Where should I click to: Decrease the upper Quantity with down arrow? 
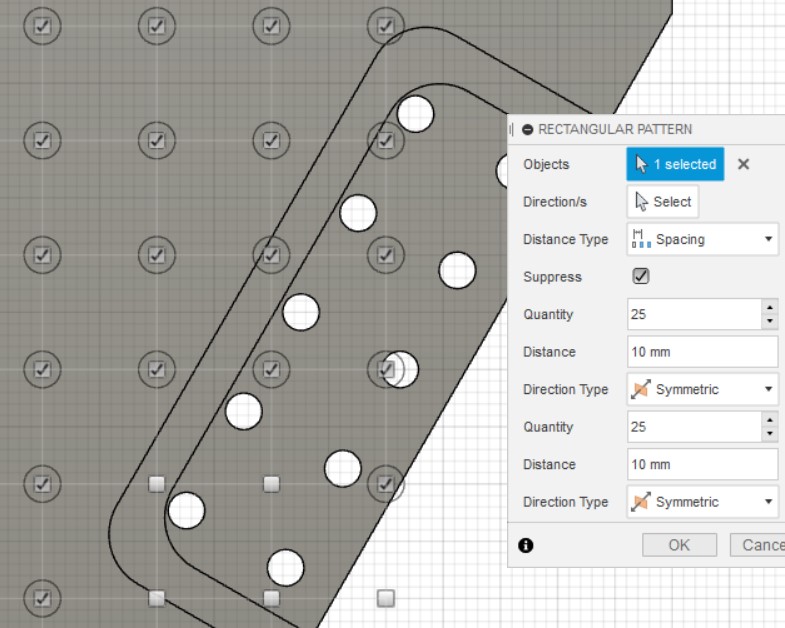769,321
